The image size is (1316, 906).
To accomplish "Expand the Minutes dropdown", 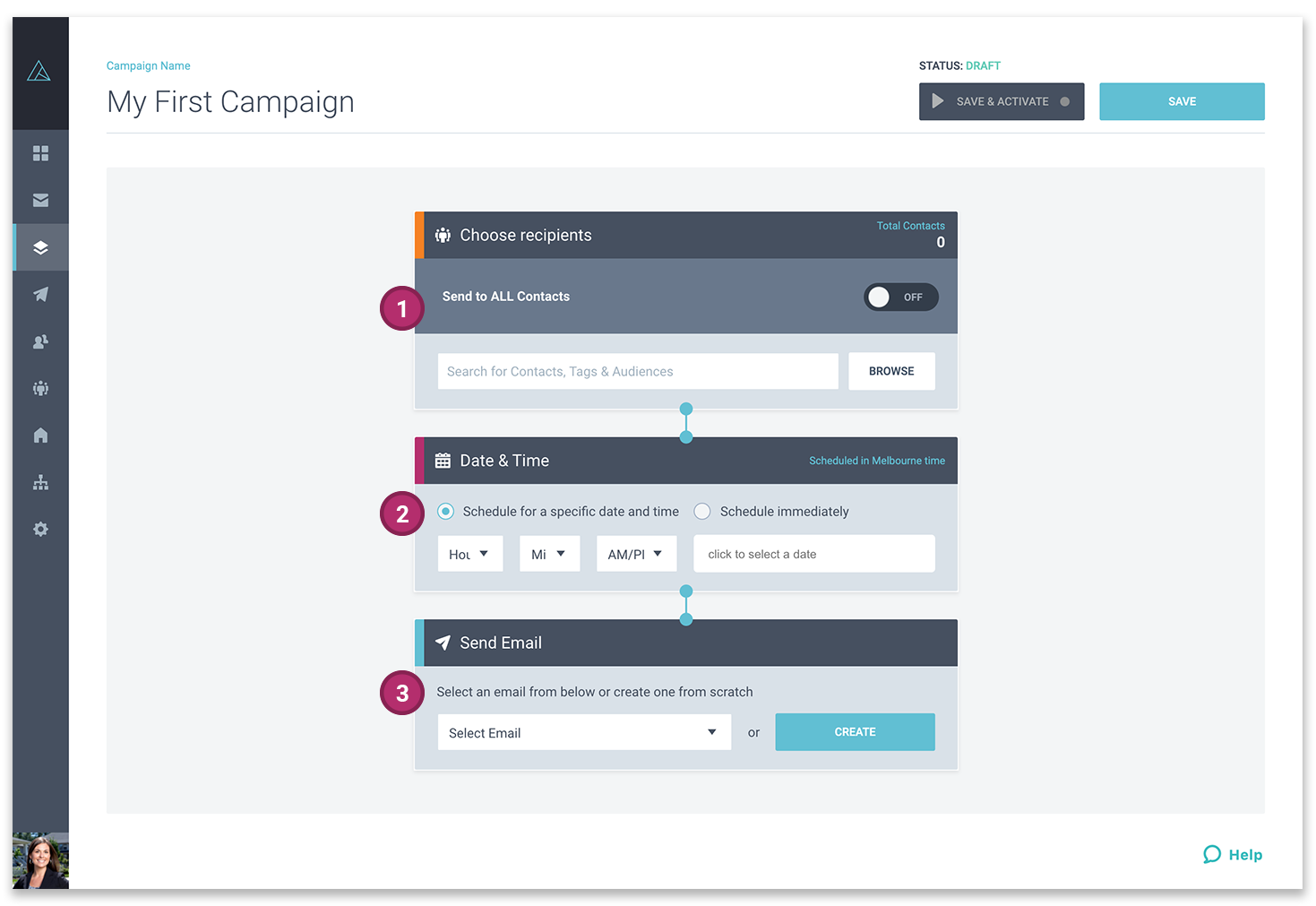I will 550,554.
